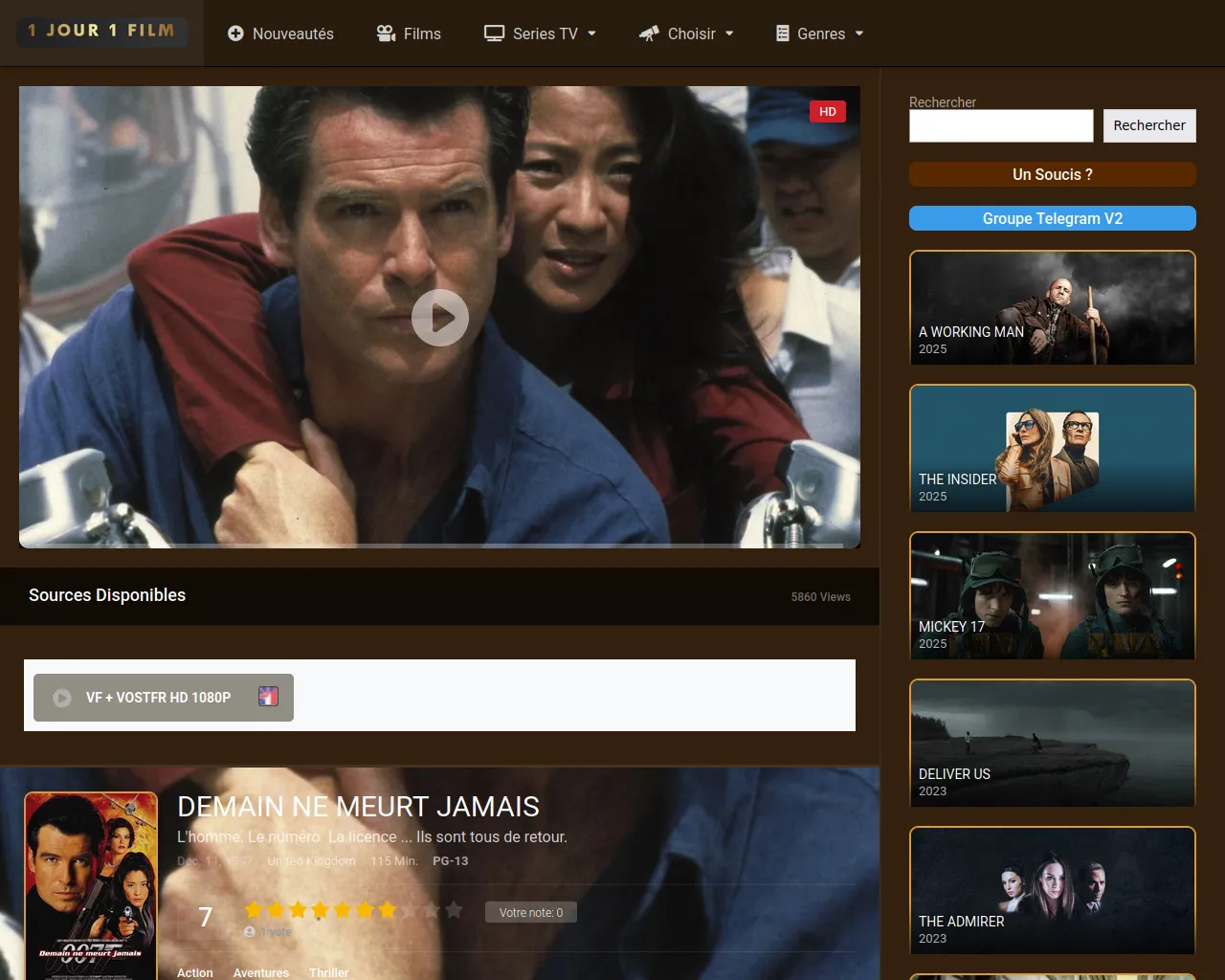This screenshot has height=980, width=1225.
Task: Open the Films menu item
Action: (409, 33)
